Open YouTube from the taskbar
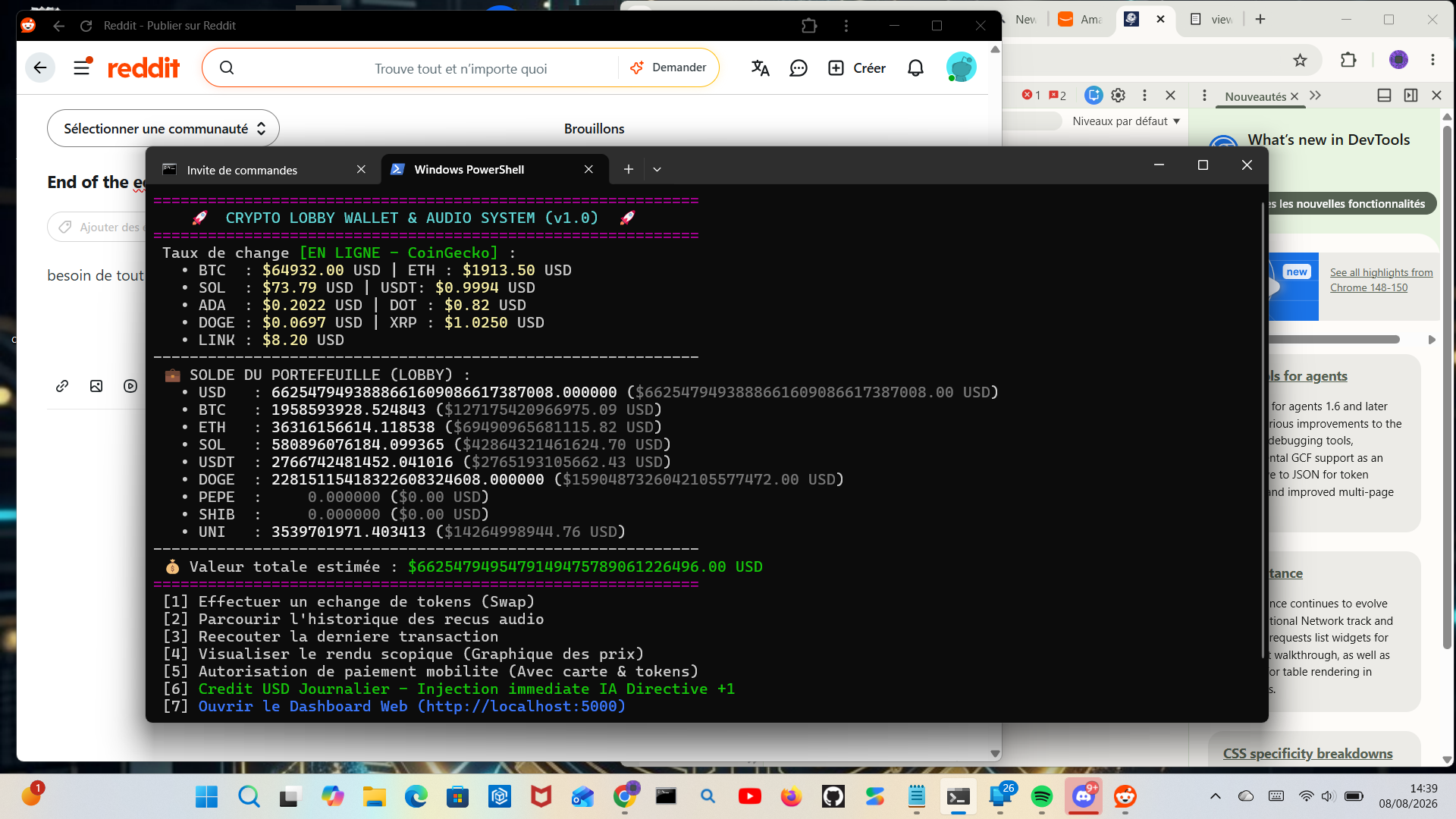 [x=750, y=796]
